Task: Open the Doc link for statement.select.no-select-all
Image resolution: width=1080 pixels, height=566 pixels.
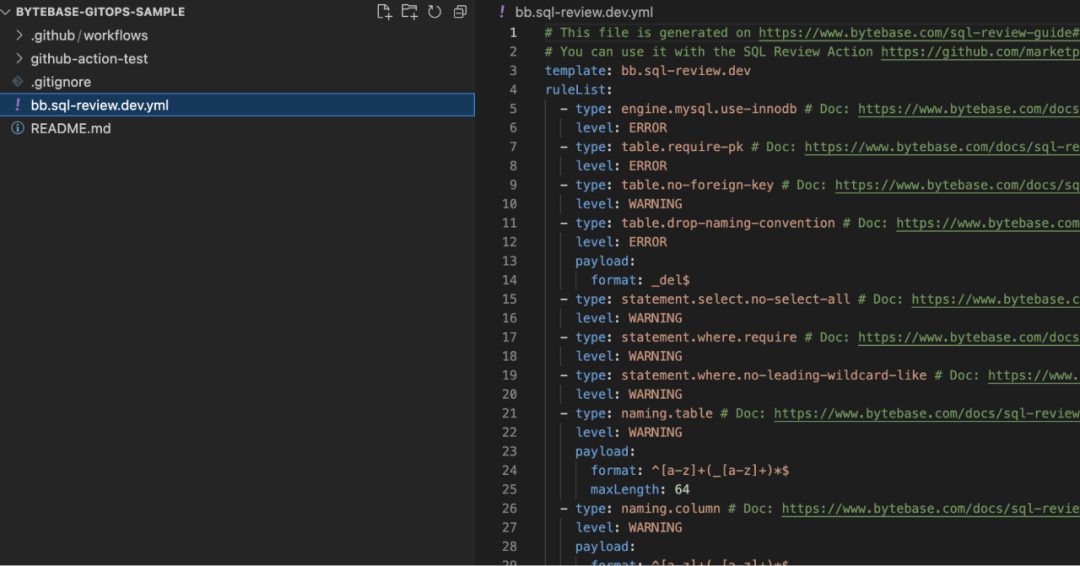Action: [995, 299]
